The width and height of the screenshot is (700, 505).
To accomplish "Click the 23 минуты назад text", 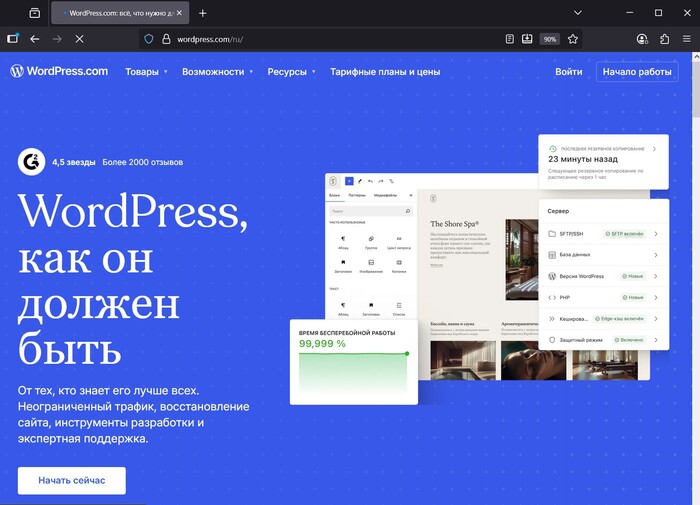I will click(x=583, y=159).
